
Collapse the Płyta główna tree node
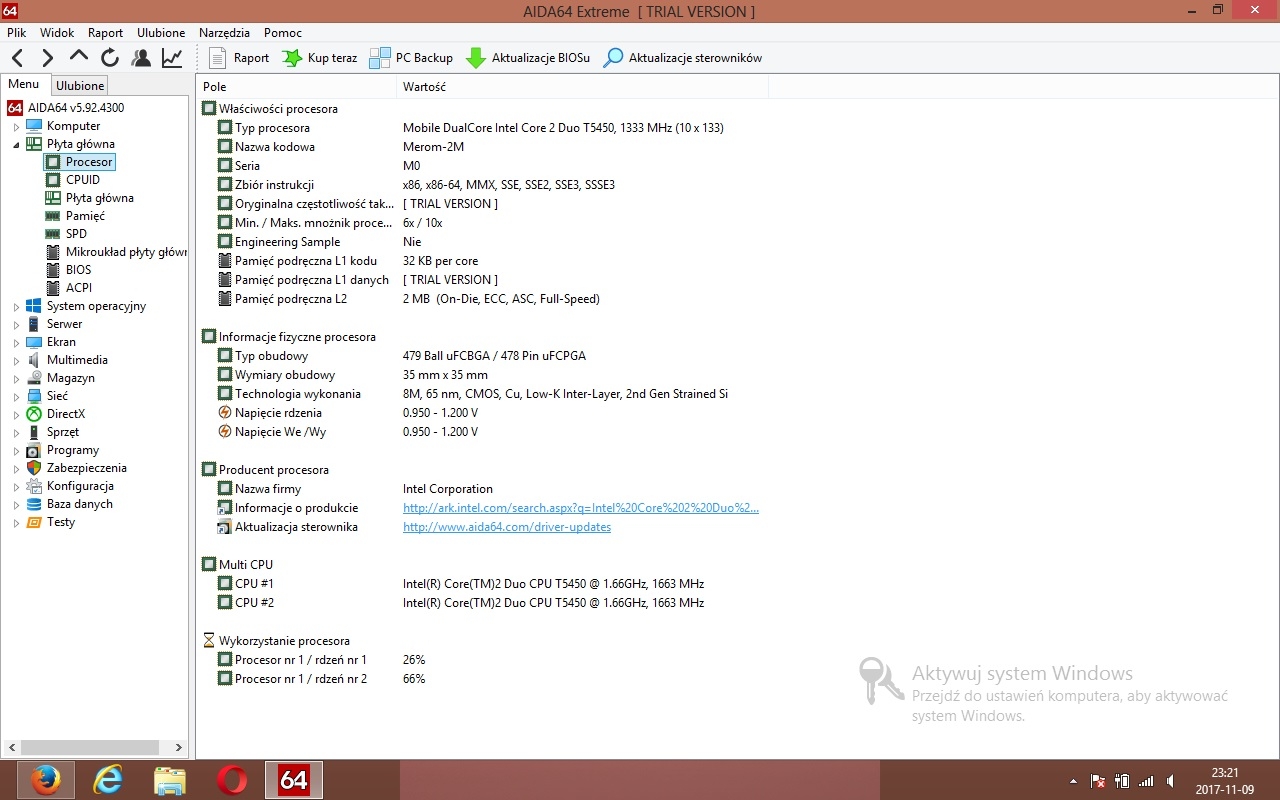pyautogui.click(x=16, y=145)
